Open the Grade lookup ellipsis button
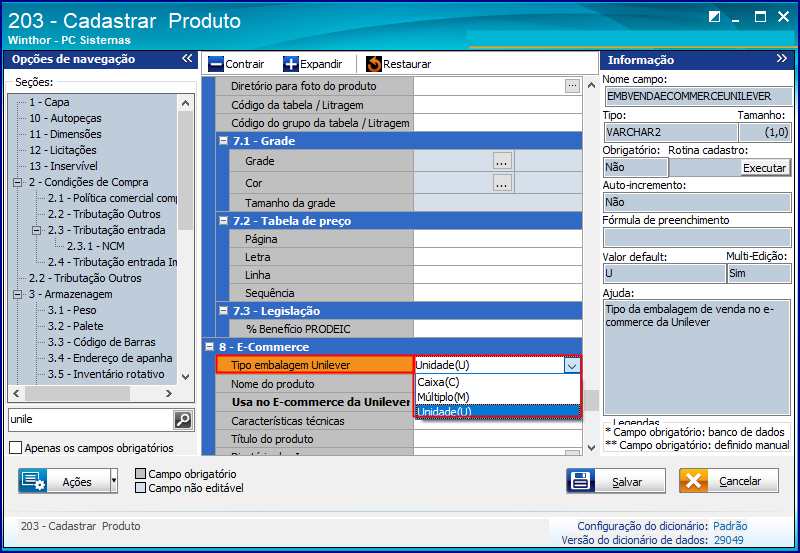Screen dimensions: 800x553 502,161
